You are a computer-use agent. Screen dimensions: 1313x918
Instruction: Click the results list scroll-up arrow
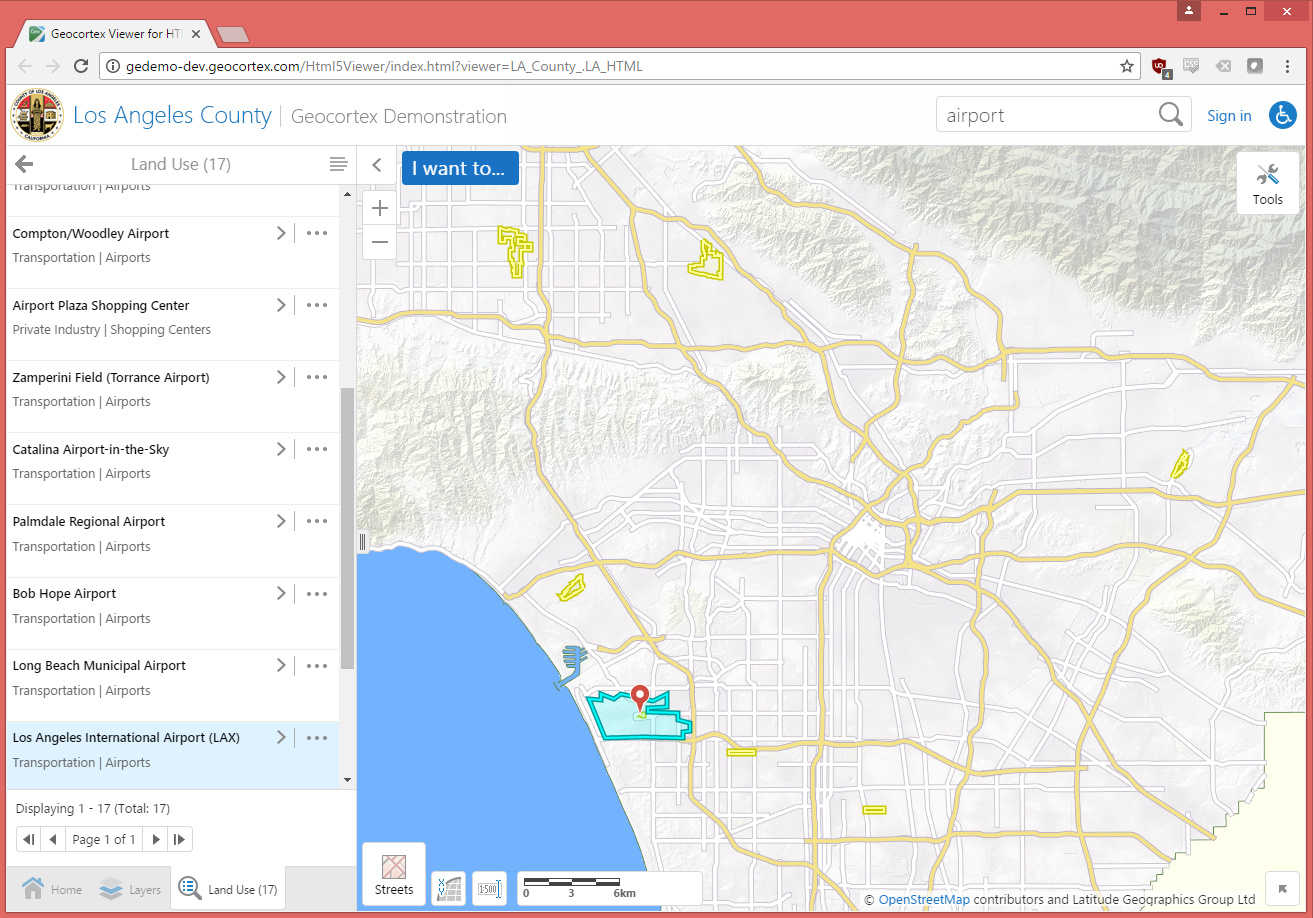click(347, 194)
